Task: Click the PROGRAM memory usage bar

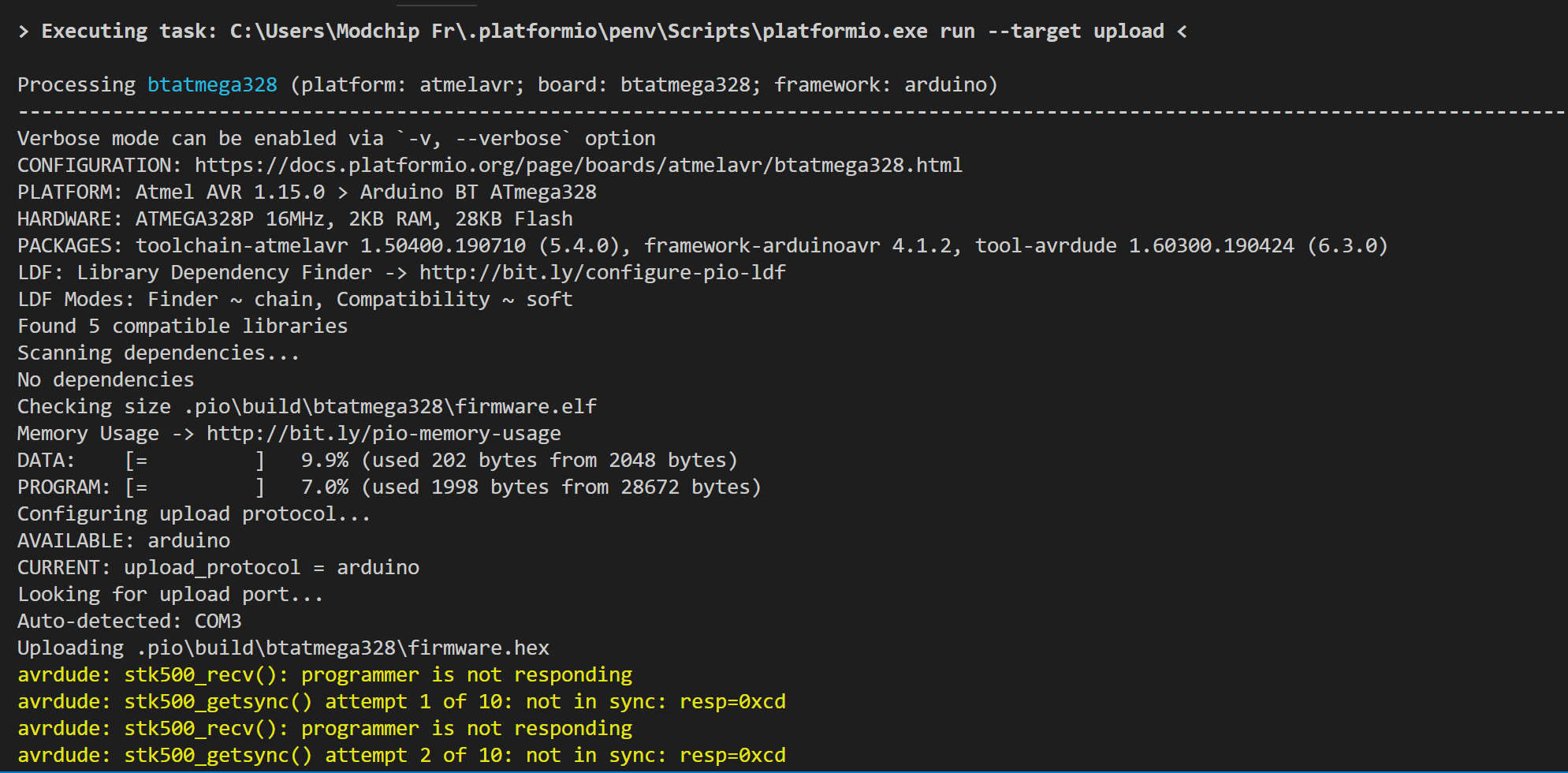Action: point(195,487)
